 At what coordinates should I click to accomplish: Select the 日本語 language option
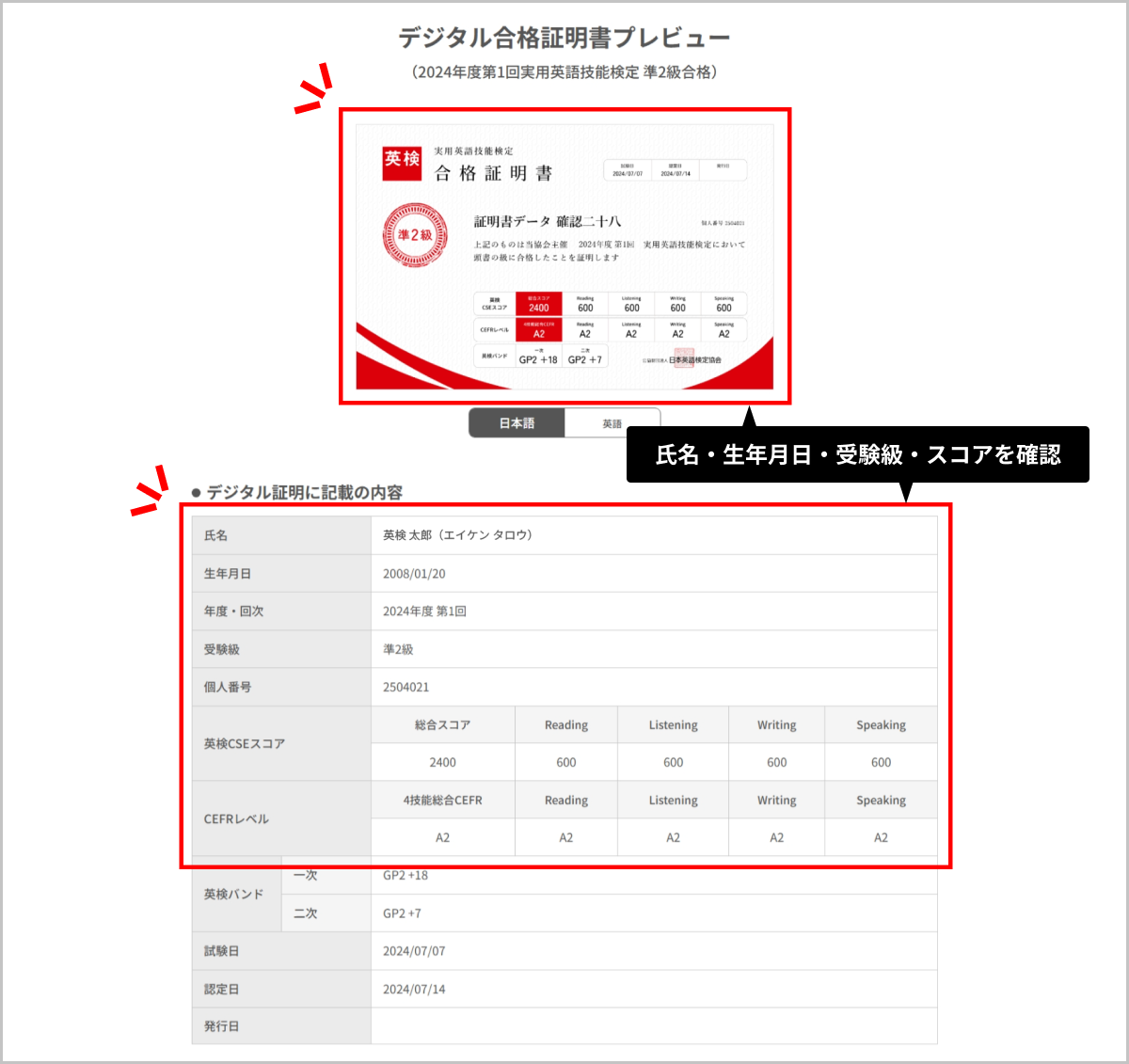[x=517, y=422]
